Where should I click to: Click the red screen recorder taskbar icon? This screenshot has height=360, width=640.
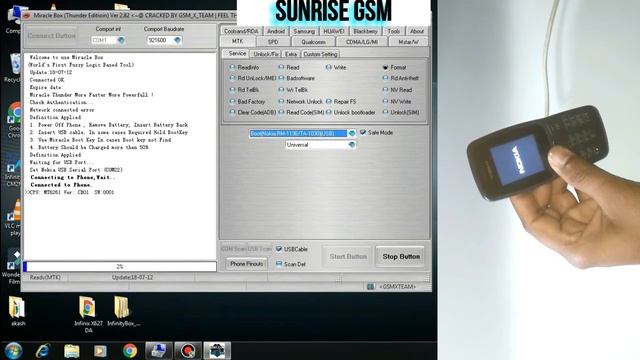coord(188,351)
